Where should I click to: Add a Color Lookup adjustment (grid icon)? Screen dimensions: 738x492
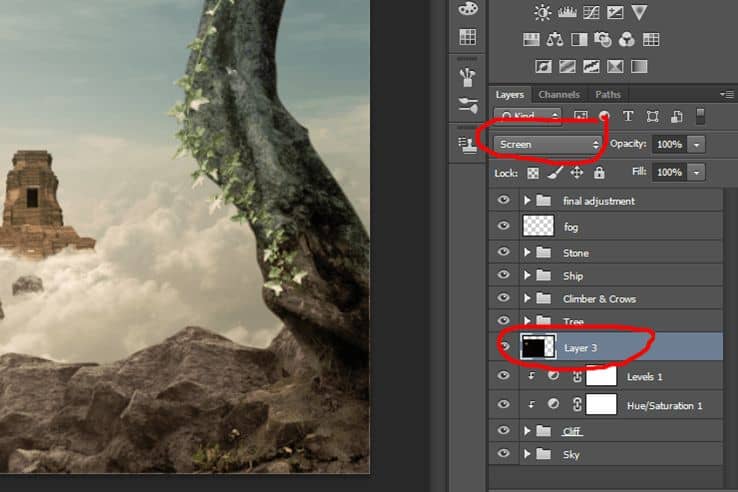point(651,40)
